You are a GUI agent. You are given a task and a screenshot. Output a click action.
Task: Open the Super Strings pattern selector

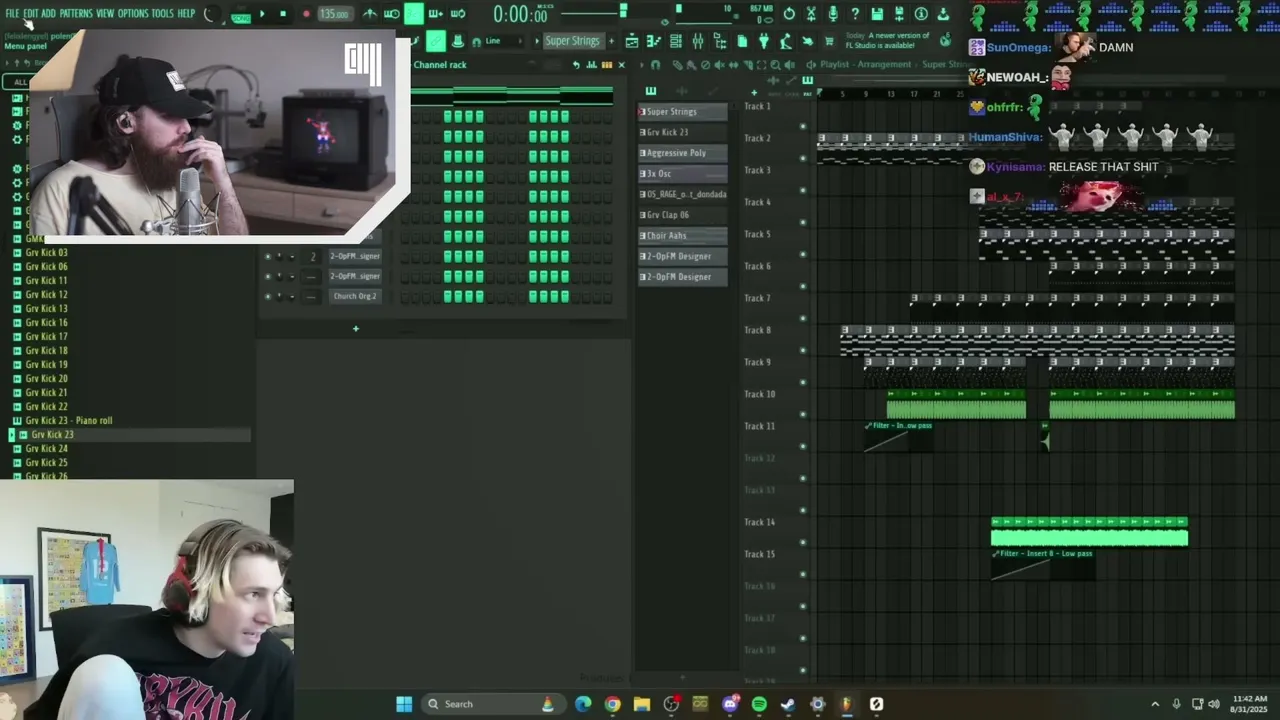tap(572, 41)
